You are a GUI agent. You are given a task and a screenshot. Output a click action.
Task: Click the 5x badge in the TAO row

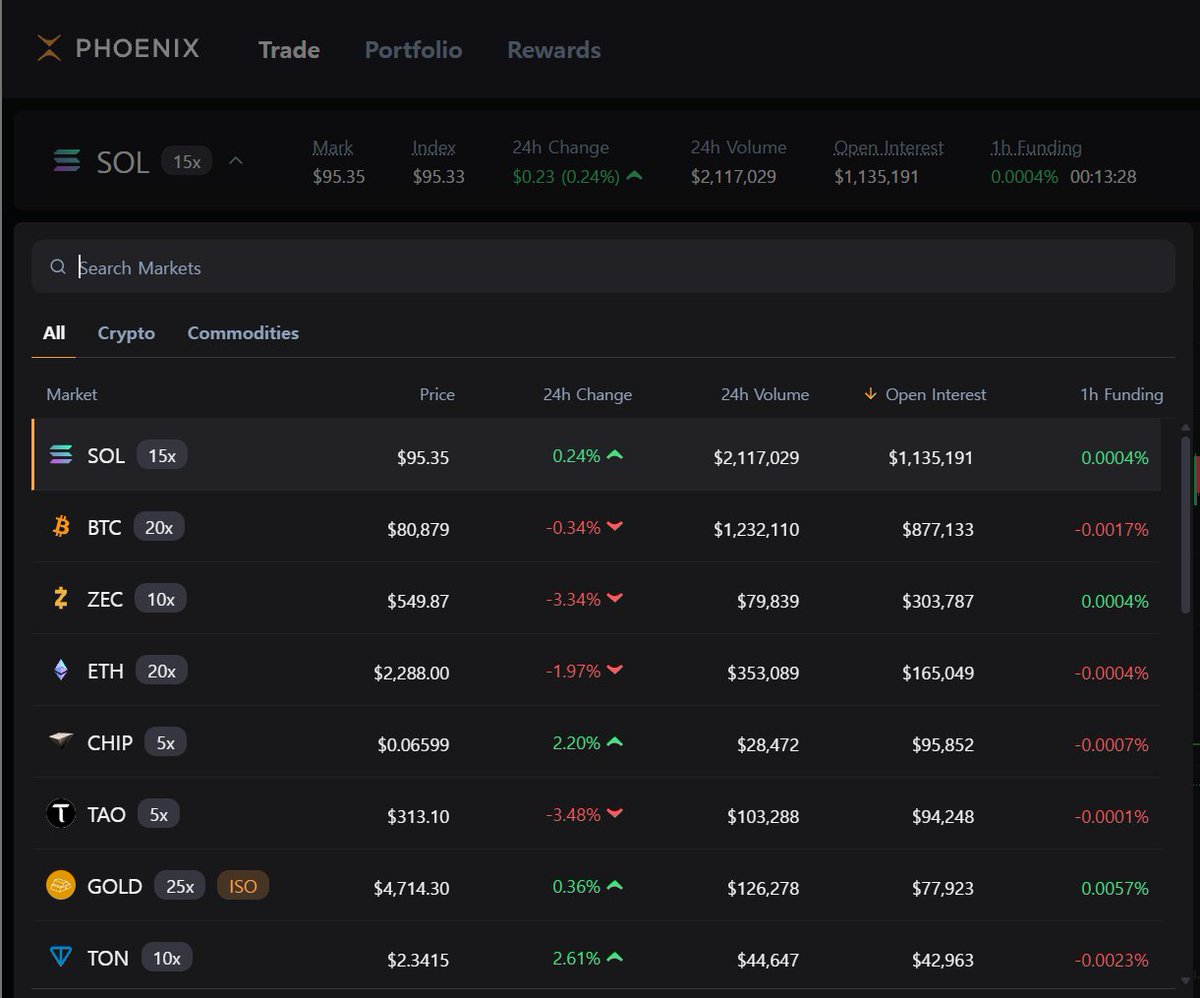(158, 814)
